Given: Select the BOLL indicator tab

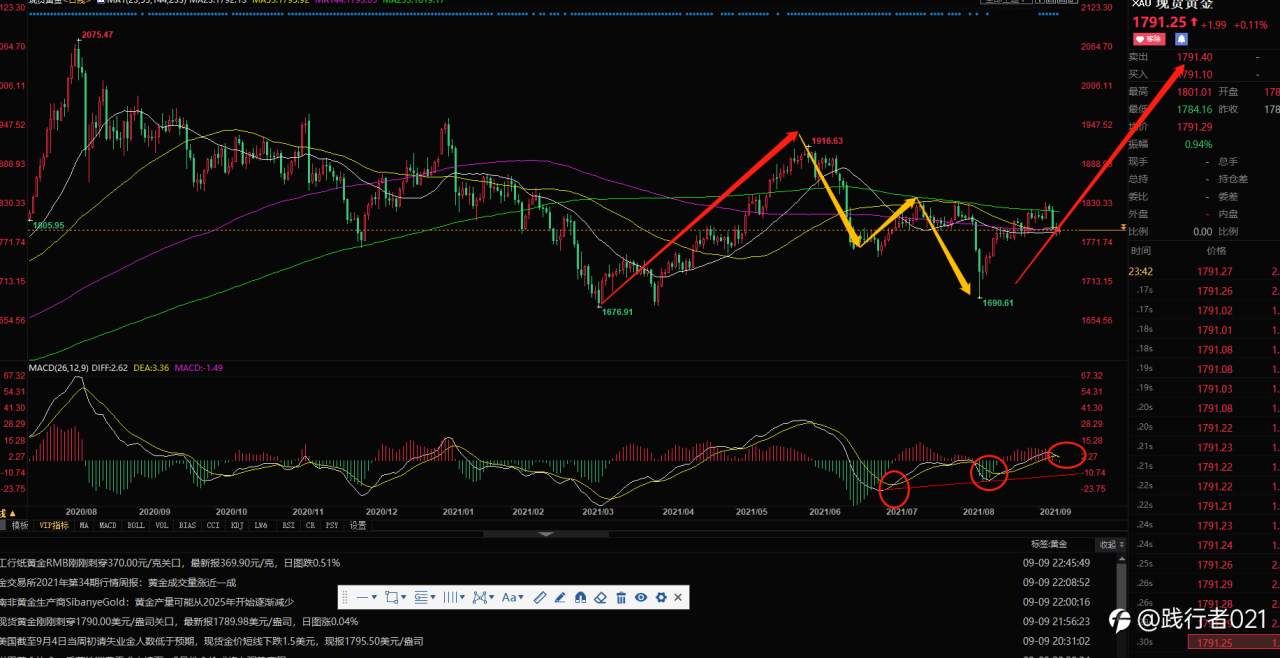Looking at the screenshot, I should pyautogui.click(x=136, y=524).
